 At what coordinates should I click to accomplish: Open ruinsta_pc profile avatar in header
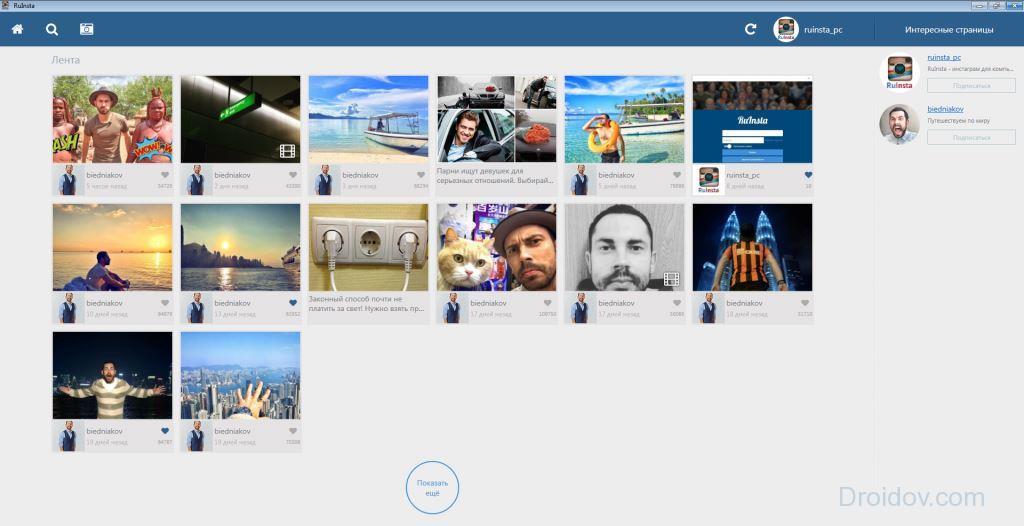tap(786, 29)
